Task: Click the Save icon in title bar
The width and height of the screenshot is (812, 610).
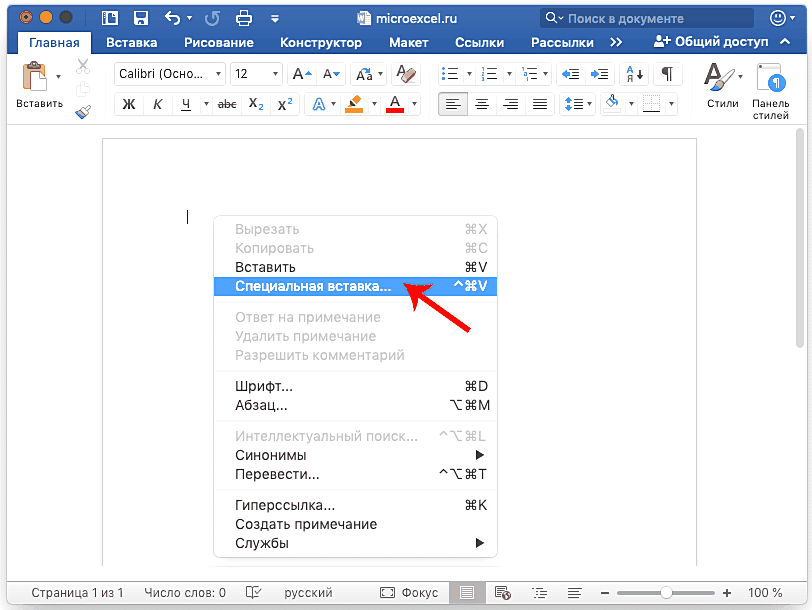Action: [x=141, y=18]
